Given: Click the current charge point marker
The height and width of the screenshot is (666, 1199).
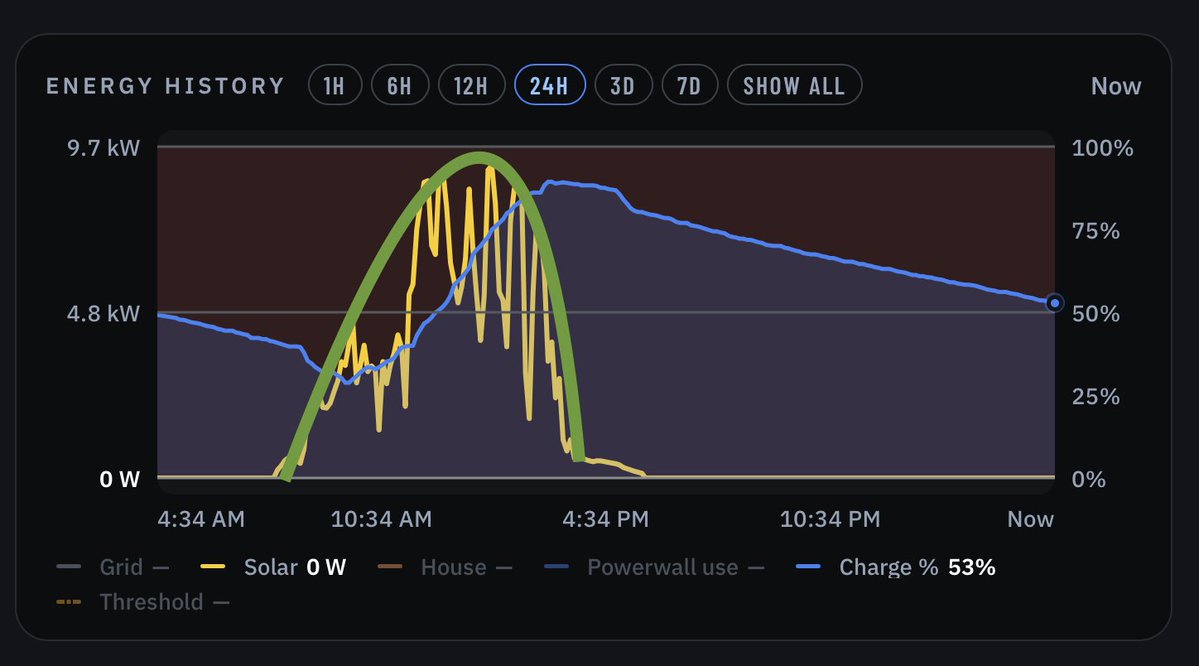Looking at the screenshot, I should coord(1054,303).
